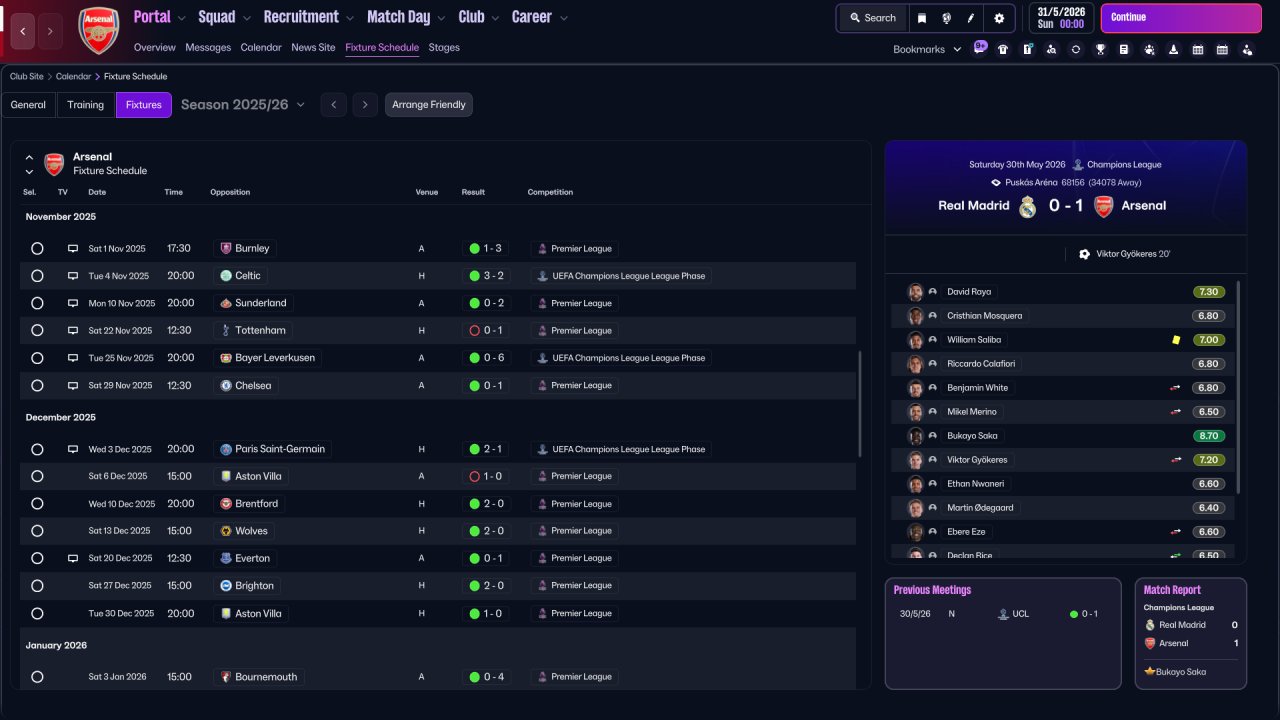
Task: Click the Real Madrid crest in match panel
Action: tap(1028, 206)
